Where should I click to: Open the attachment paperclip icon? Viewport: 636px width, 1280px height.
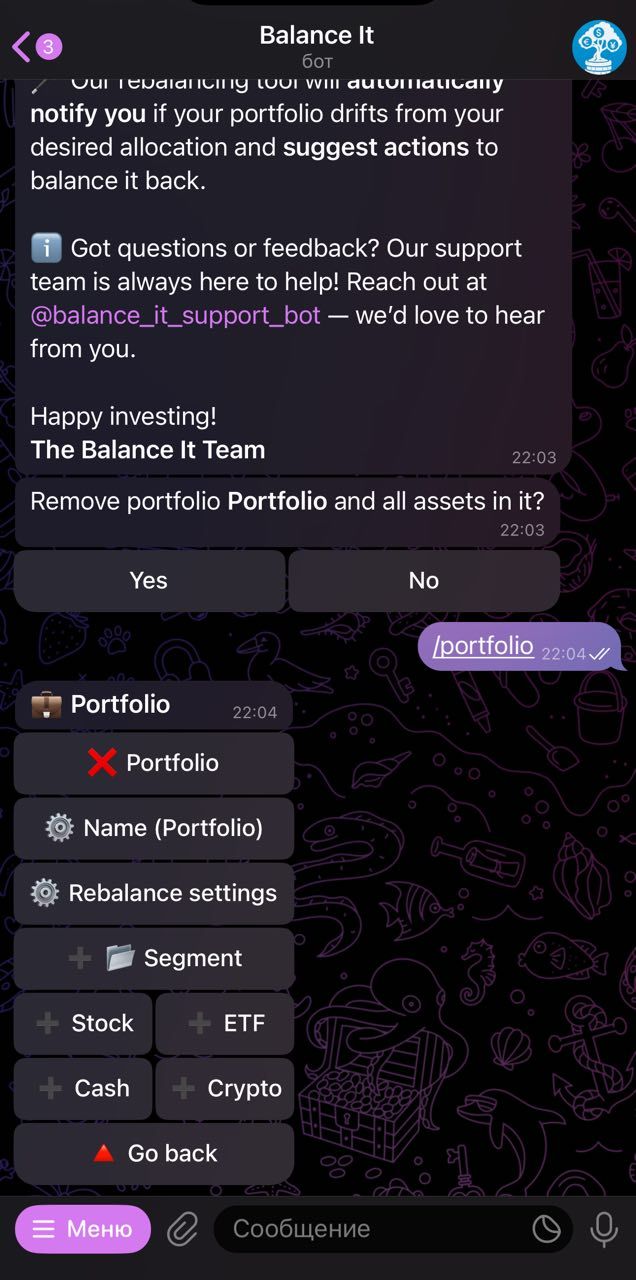pos(181,1228)
